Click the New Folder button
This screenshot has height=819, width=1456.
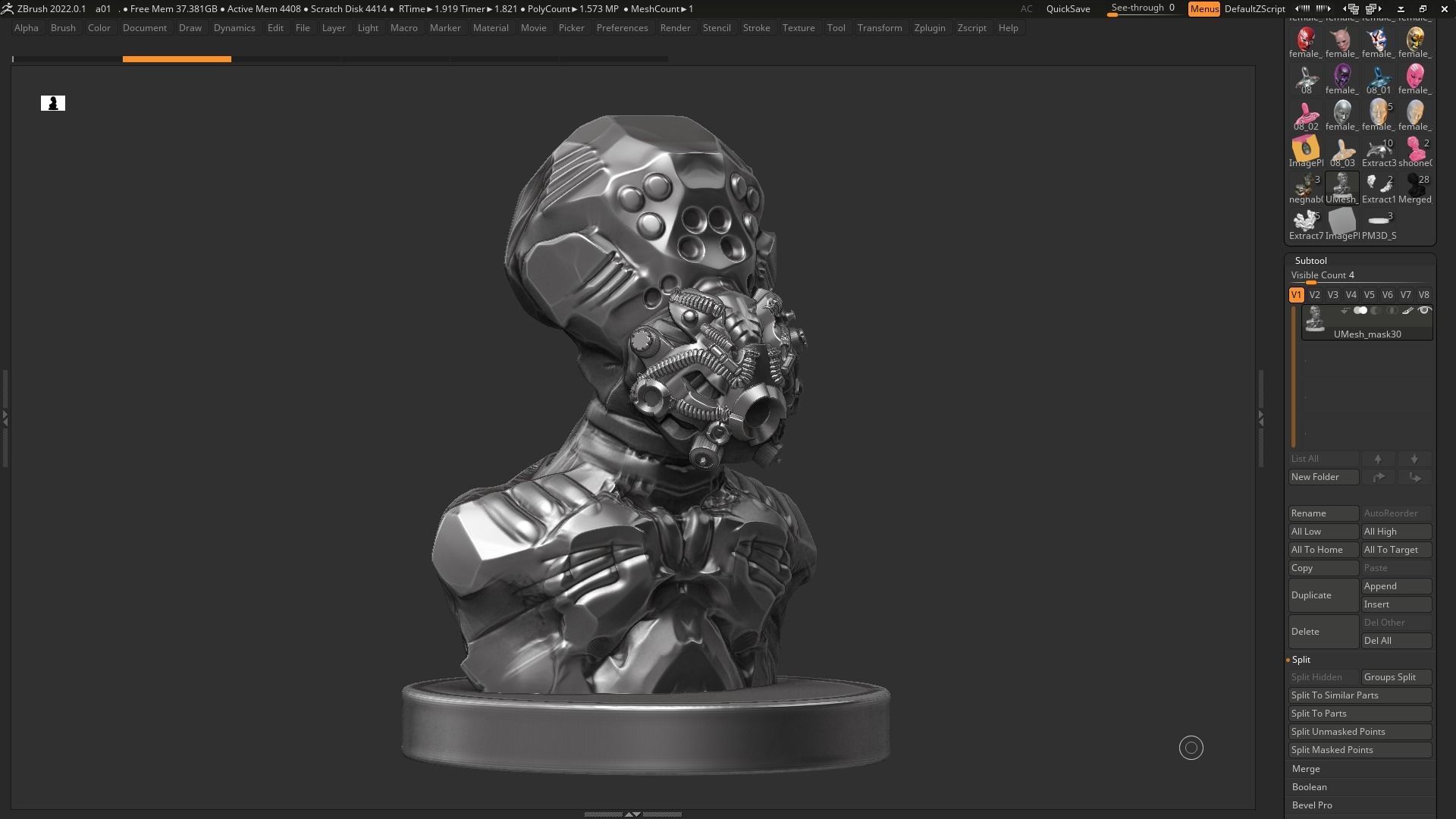[1323, 477]
